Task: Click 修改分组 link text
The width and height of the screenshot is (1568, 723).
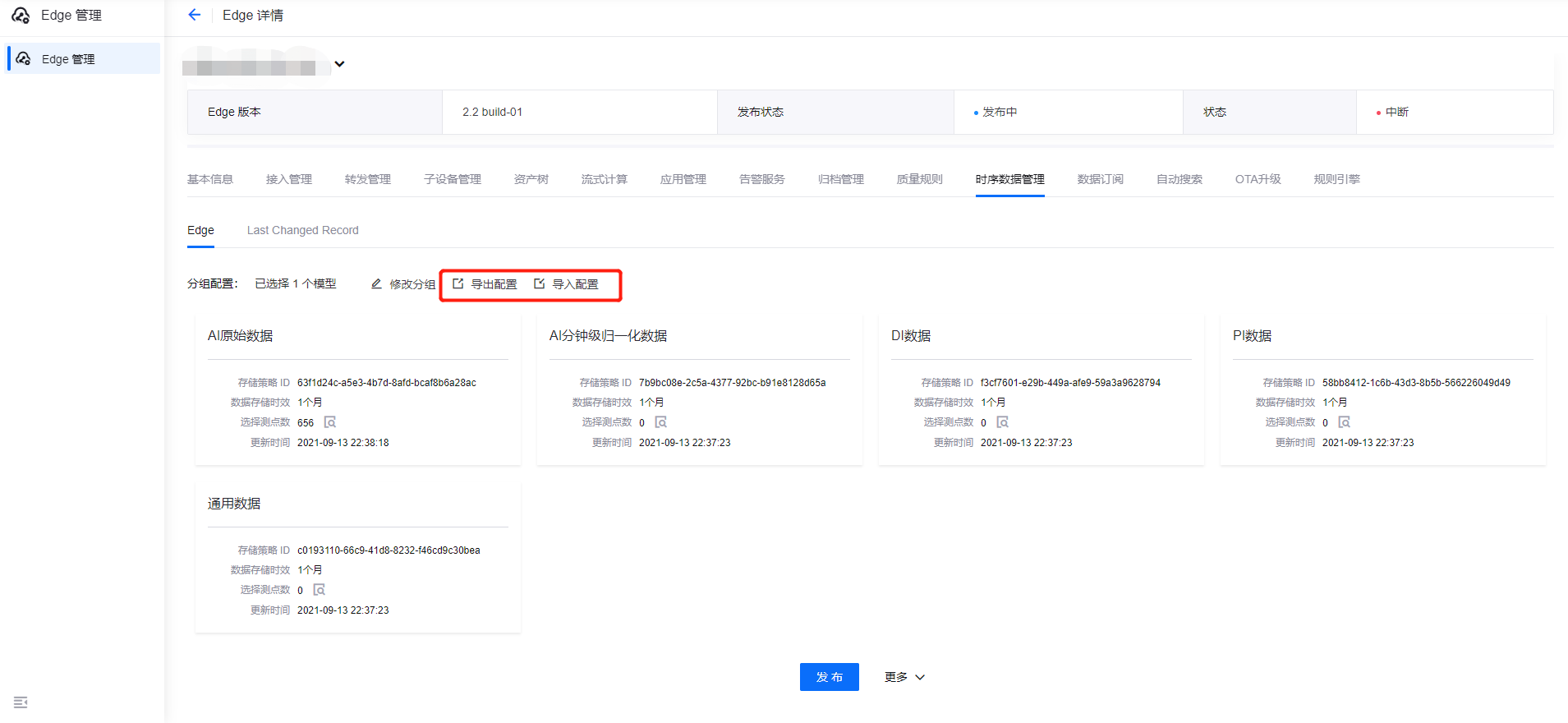Action: tap(412, 284)
